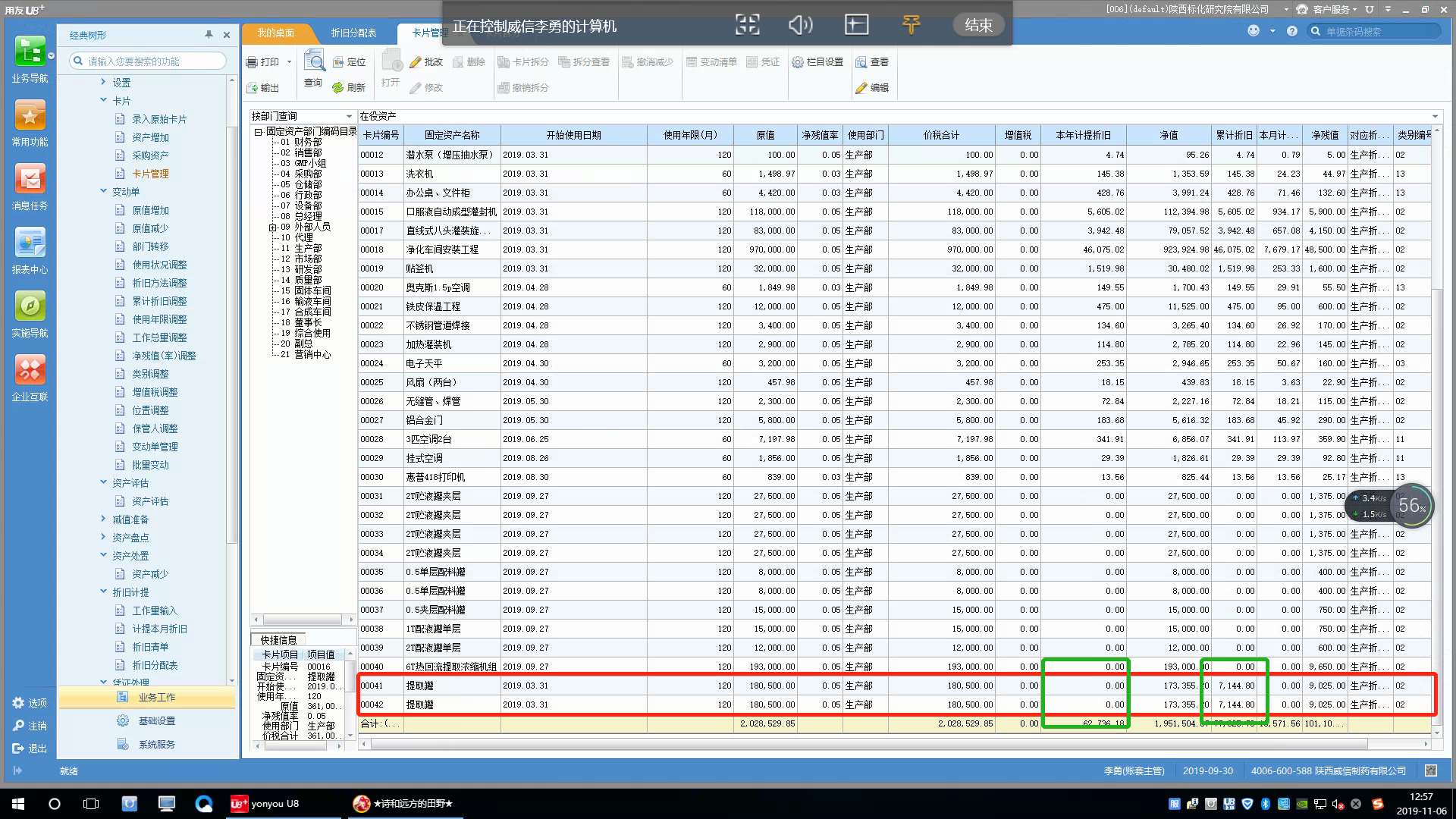
Task: Click the 编辑 pencil icon
Action: [x=861, y=88]
